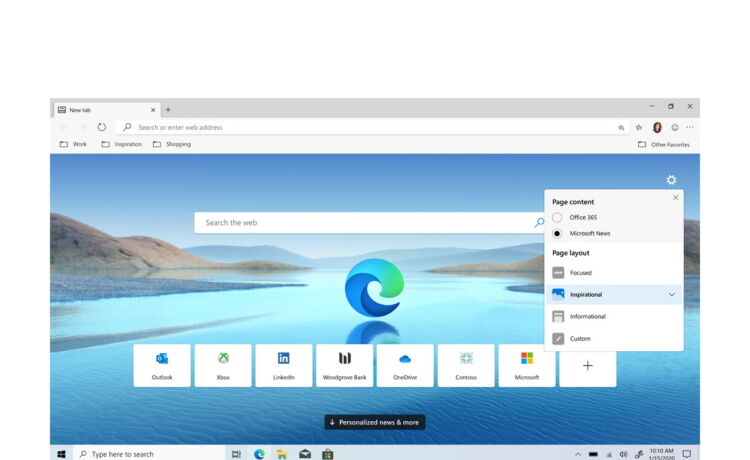Select the Office 365 radio button
The image size is (750, 460).
tap(557, 217)
